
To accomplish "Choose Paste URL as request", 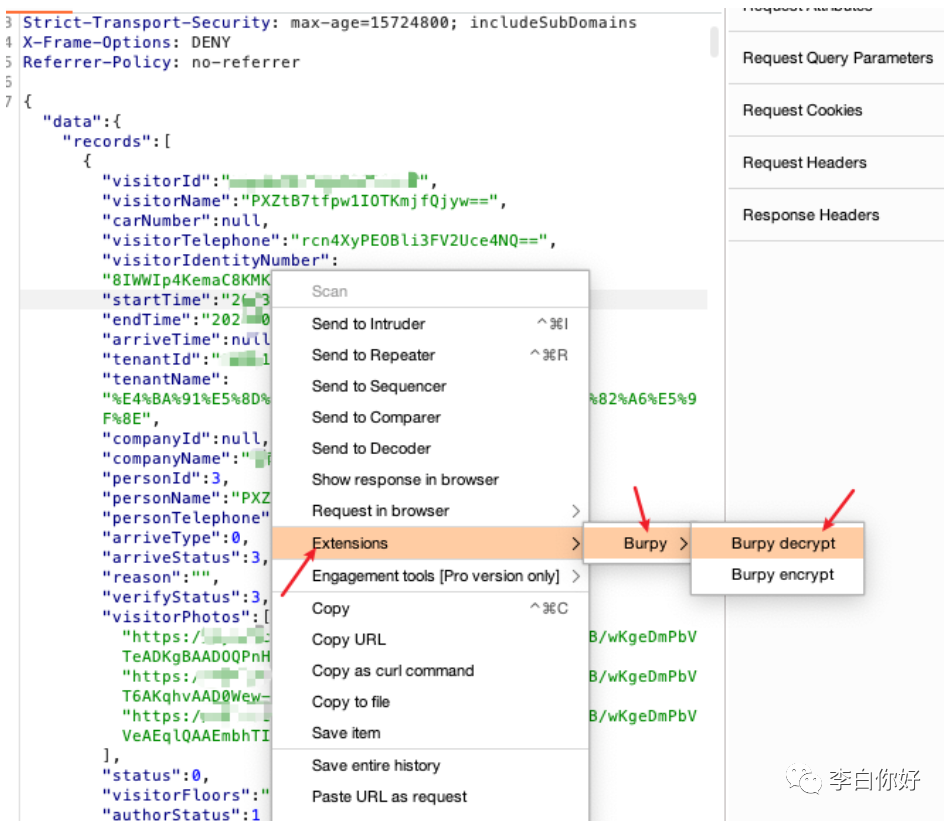I will pyautogui.click(x=430, y=797).
